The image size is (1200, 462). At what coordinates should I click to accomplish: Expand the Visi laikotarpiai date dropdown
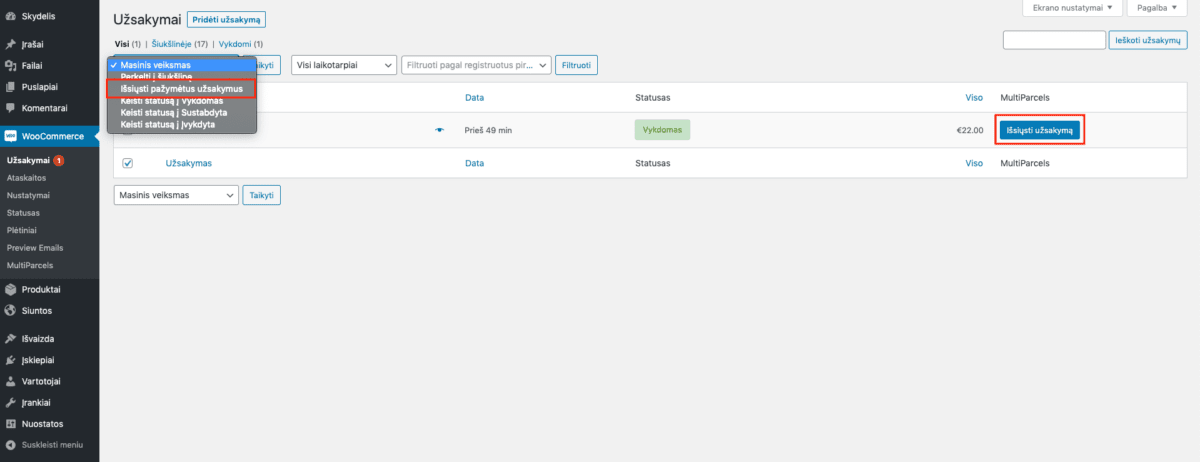343,65
